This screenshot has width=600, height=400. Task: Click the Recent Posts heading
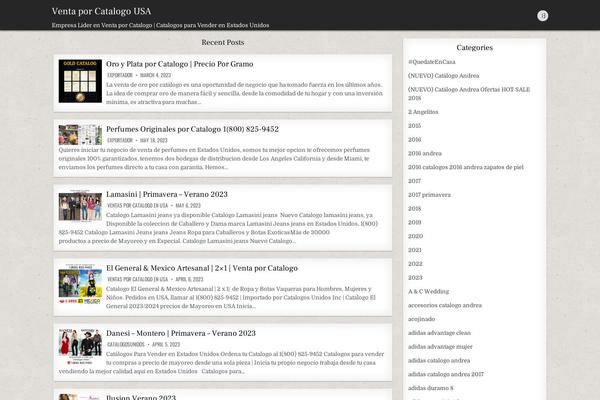click(223, 42)
